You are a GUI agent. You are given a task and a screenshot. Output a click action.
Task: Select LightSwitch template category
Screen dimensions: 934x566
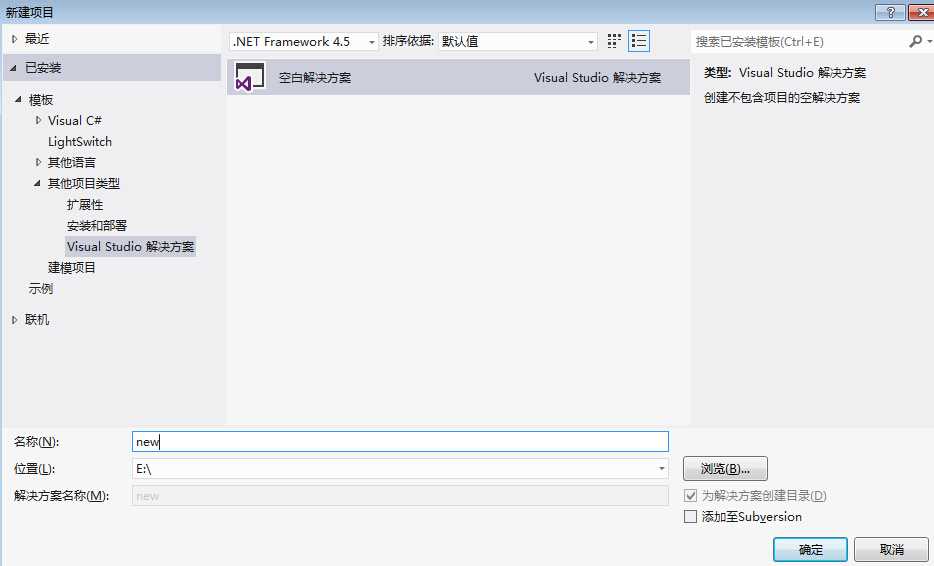(x=80, y=142)
